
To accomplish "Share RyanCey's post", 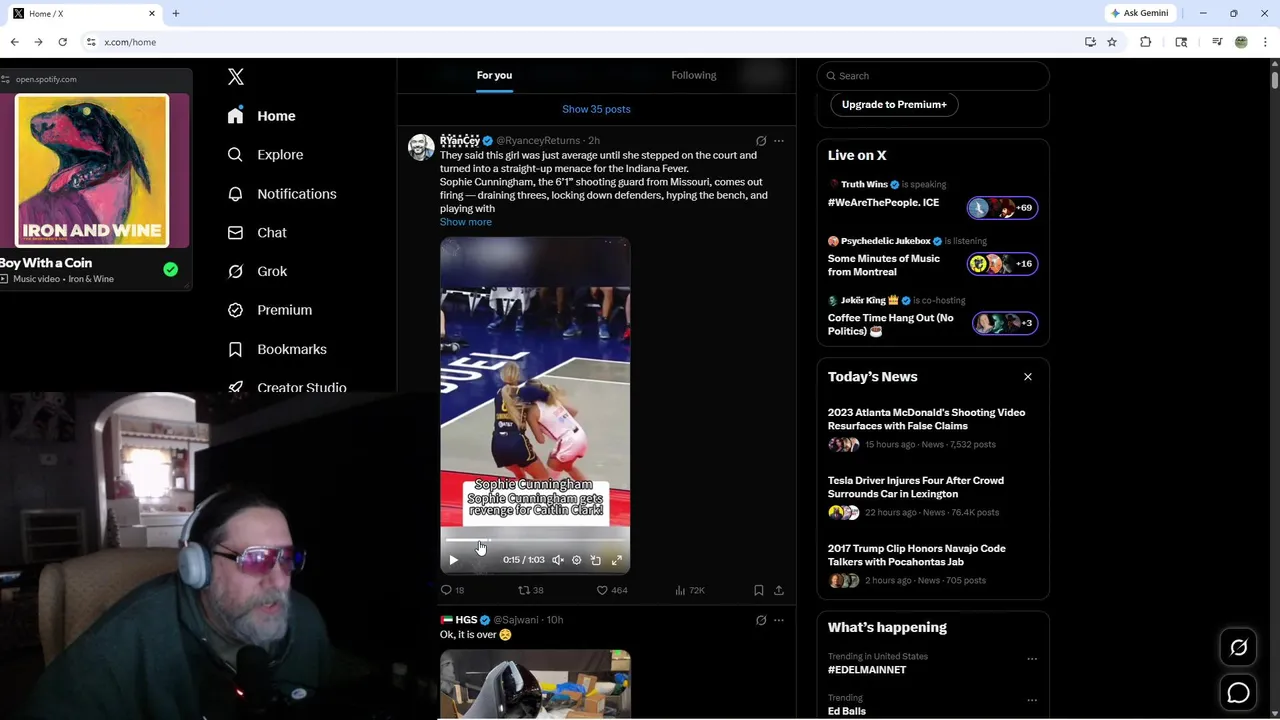I will coord(779,590).
